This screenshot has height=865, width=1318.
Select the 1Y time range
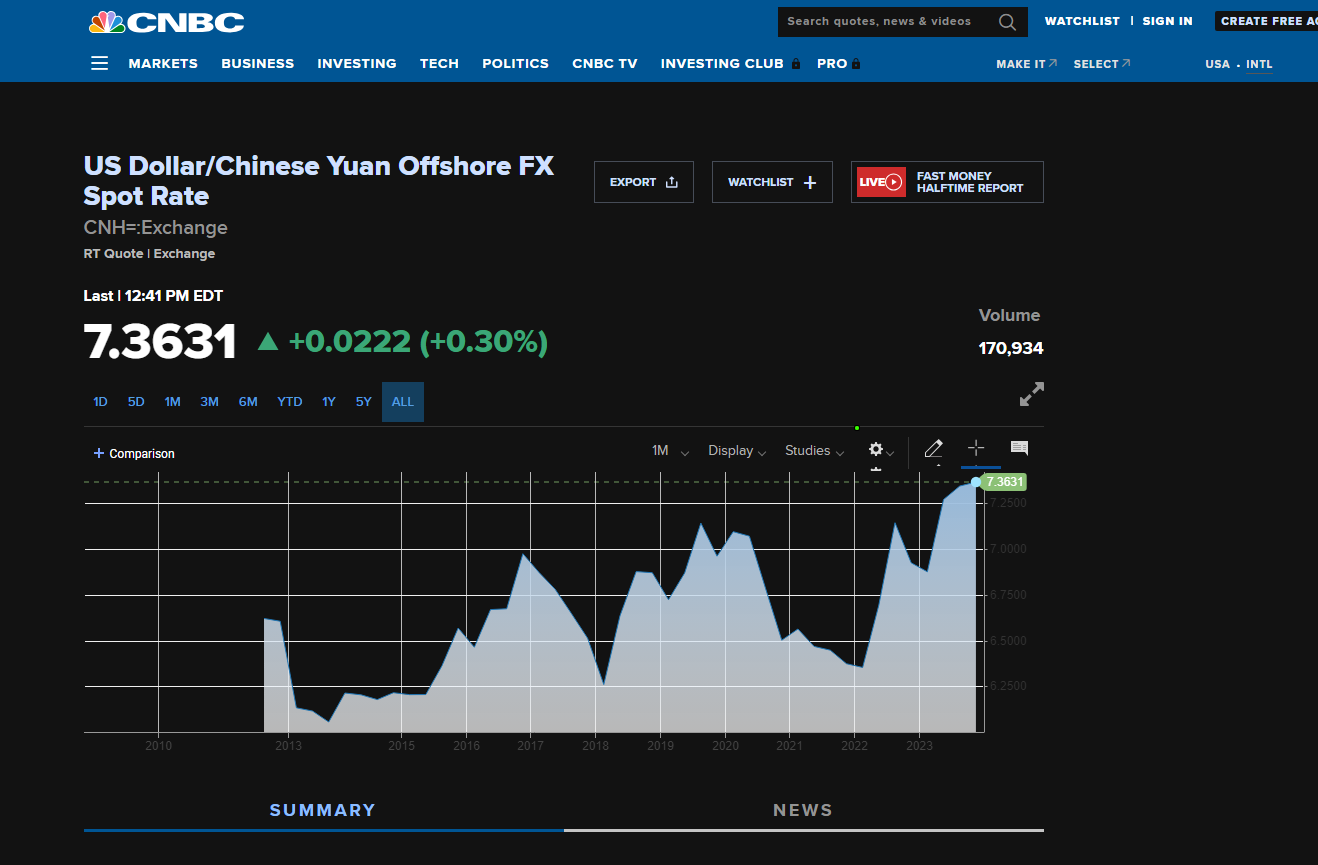coord(329,402)
